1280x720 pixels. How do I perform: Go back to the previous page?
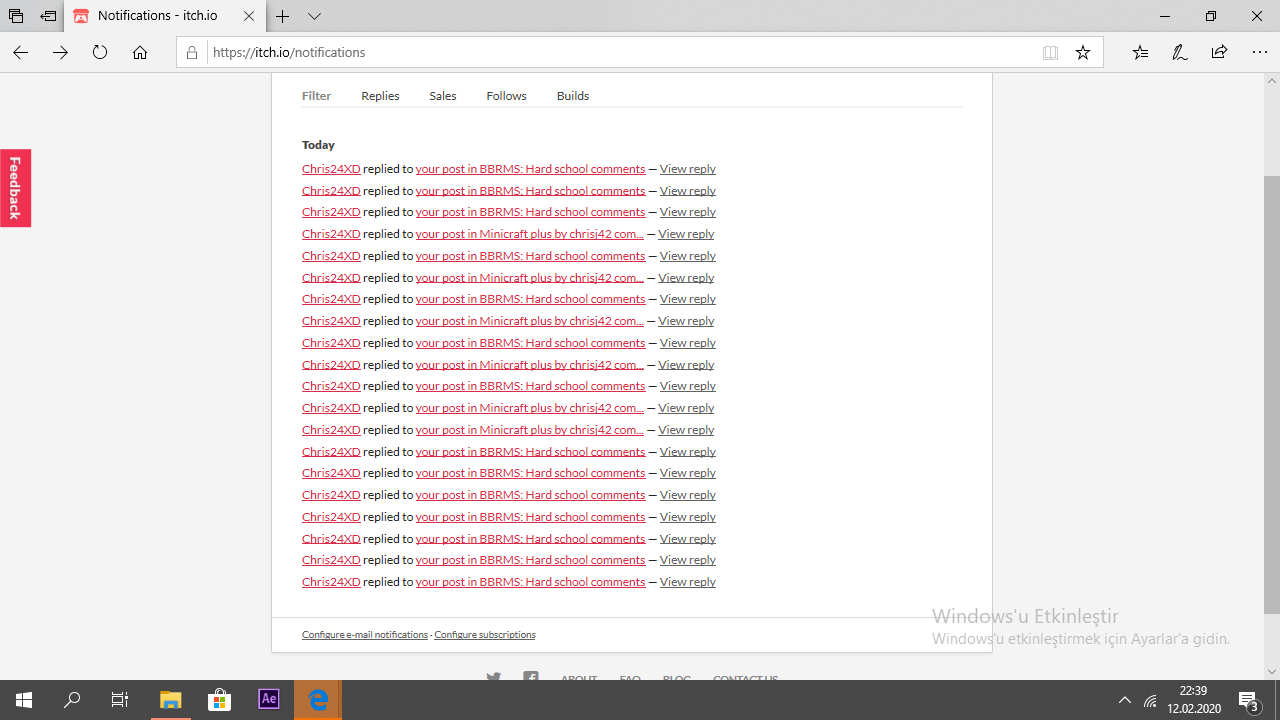20,52
